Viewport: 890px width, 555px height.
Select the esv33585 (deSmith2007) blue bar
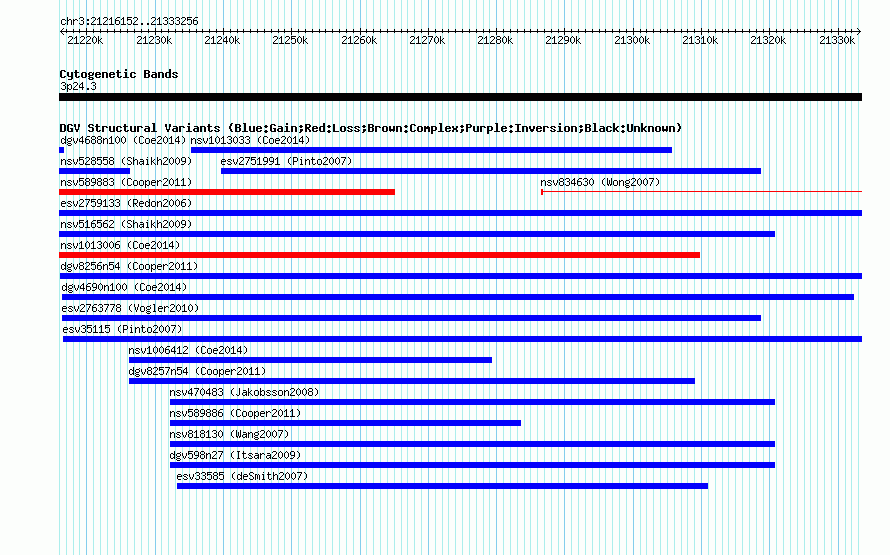click(442, 486)
